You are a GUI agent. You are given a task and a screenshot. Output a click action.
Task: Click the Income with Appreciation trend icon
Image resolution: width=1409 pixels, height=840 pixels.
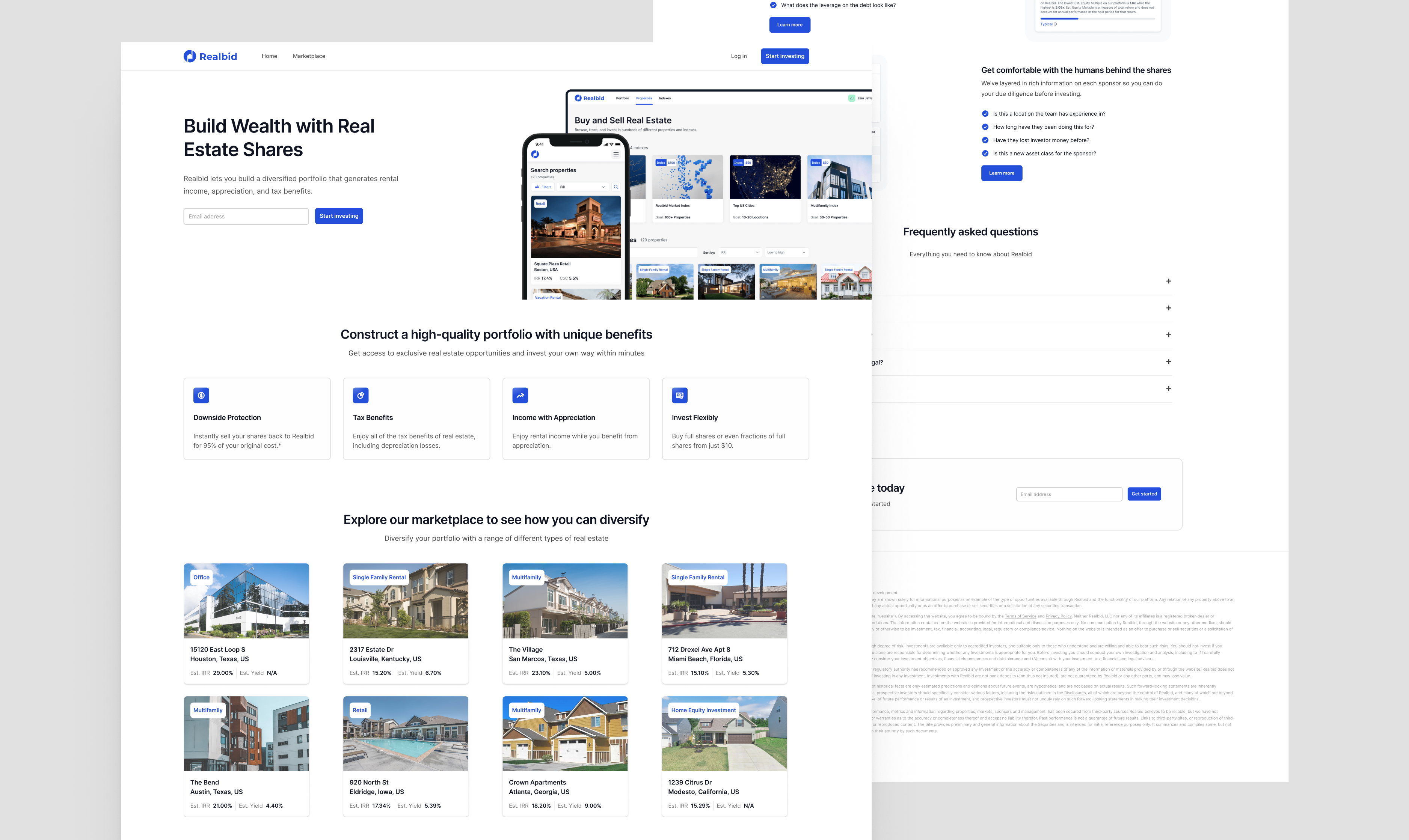(519, 395)
